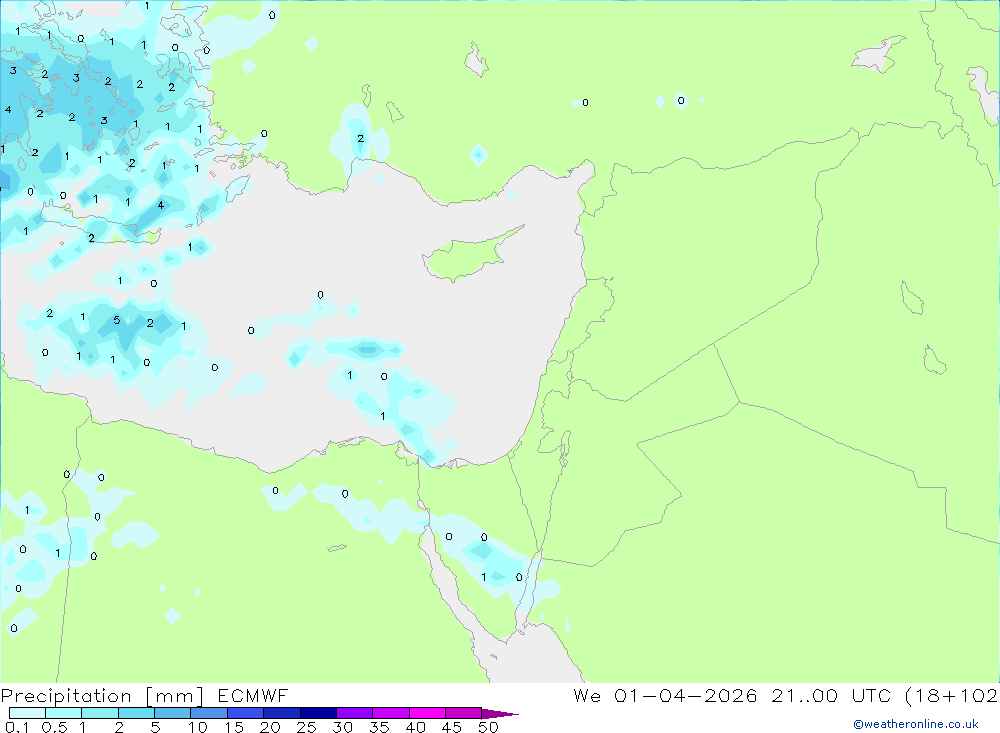Pick the 15–20 mm legend swatch
Image resolution: width=1000 pixels, height=733 pixels.
click(x=245, y=713)
